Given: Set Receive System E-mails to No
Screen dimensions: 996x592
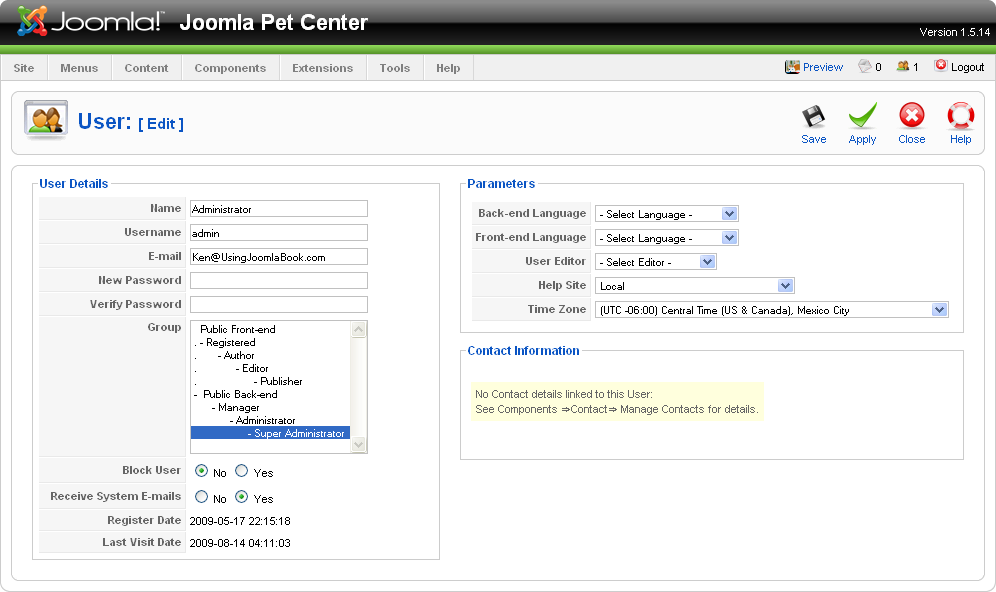Looking at the screenshot, I should (x=201, y=497).
